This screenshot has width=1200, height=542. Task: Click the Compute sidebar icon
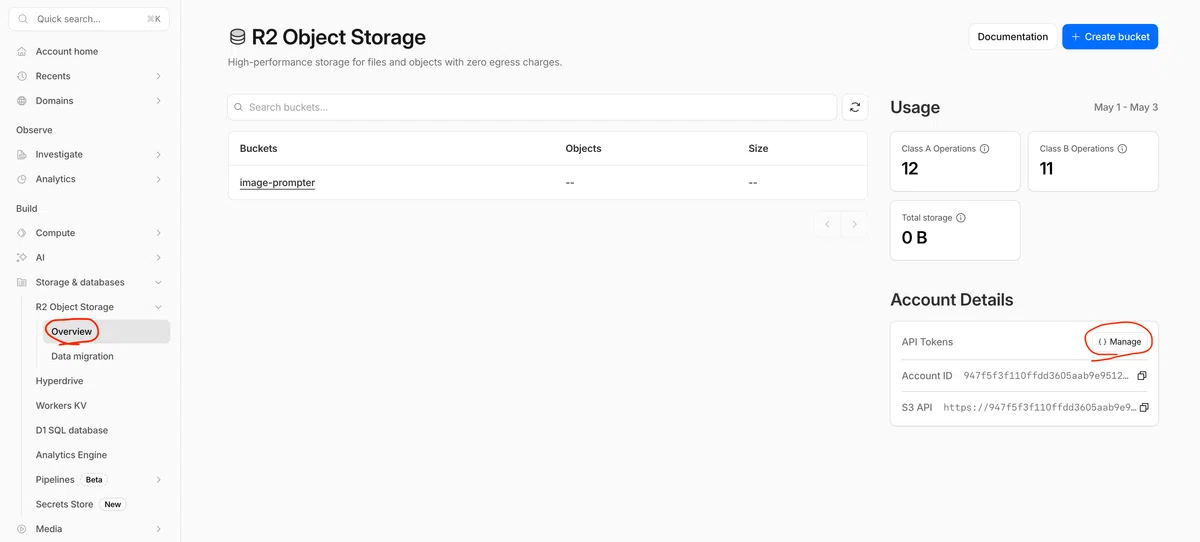click(x=22, y=233)
